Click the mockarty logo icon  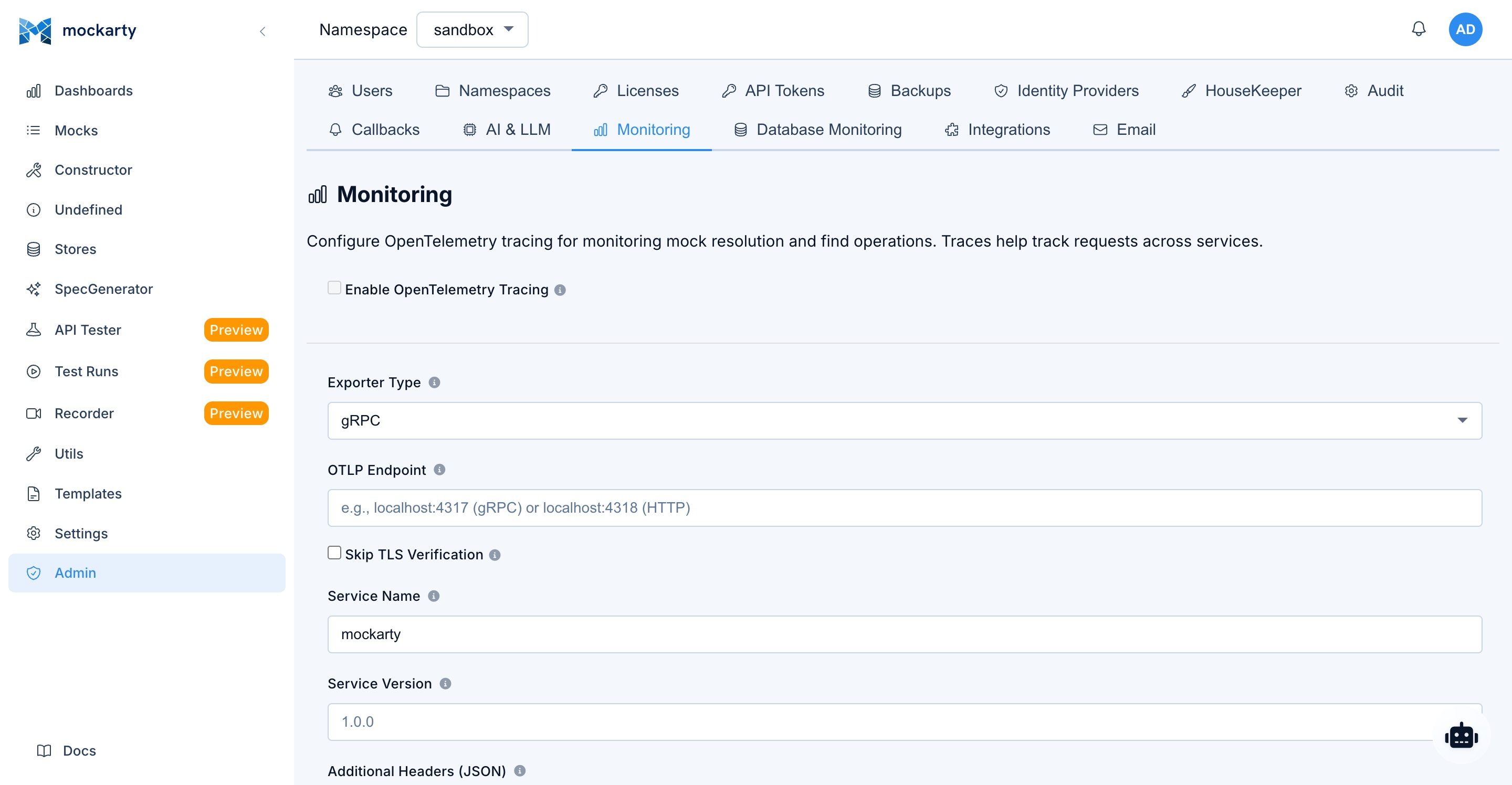pos(35,30)
